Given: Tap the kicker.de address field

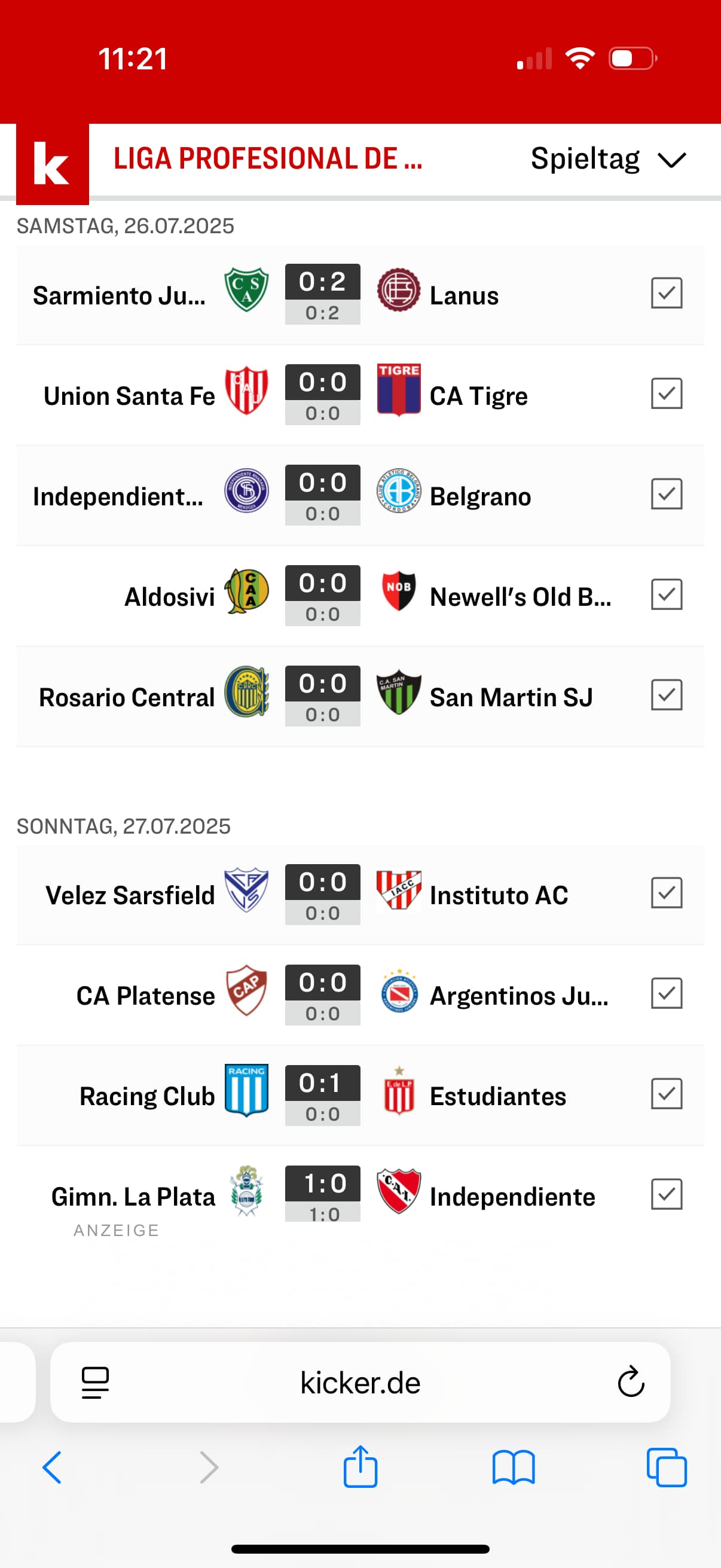Looking at the screenshot, I should (x=360, y=1383).
